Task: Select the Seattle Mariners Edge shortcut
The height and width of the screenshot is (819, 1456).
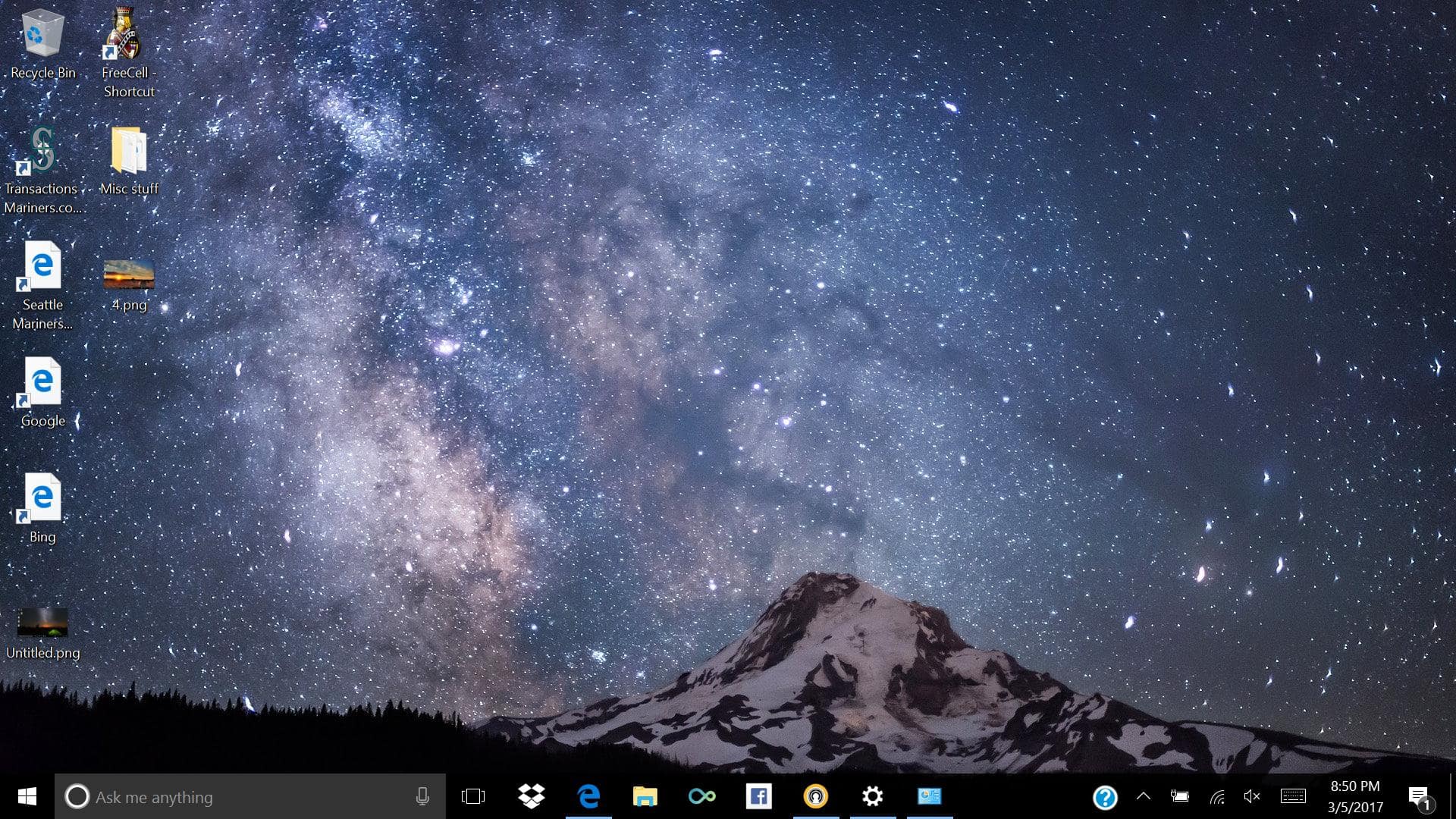Action: coord(42,267)
